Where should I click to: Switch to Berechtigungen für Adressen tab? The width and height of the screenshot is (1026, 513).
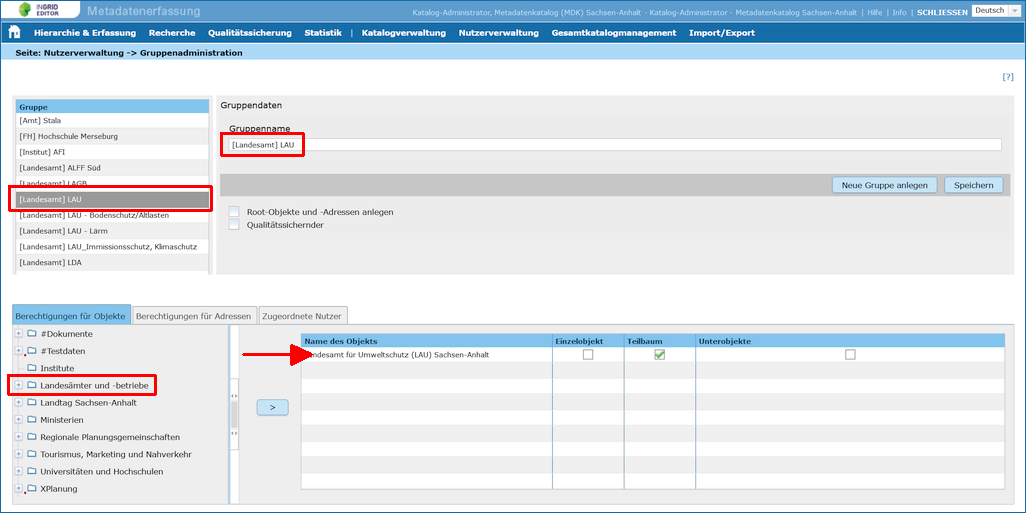pyautogui.click(x=194, y=315)
